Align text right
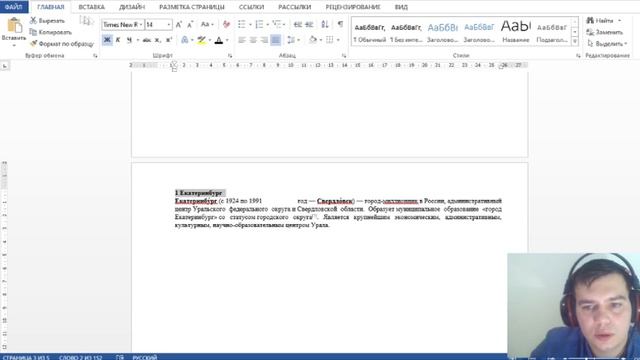 click(264, 40)
